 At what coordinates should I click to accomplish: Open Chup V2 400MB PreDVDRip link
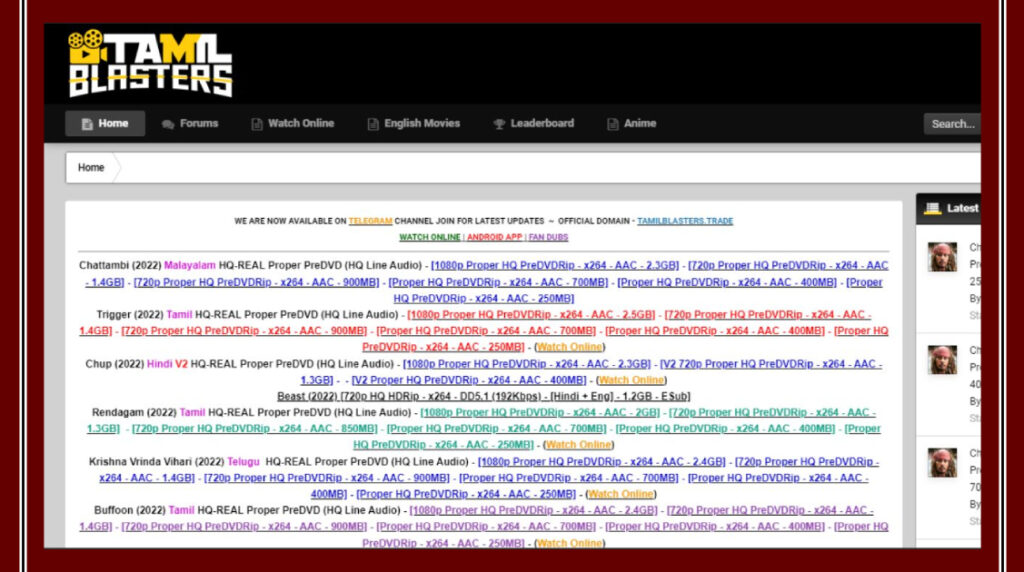click(x=469, y=380)
